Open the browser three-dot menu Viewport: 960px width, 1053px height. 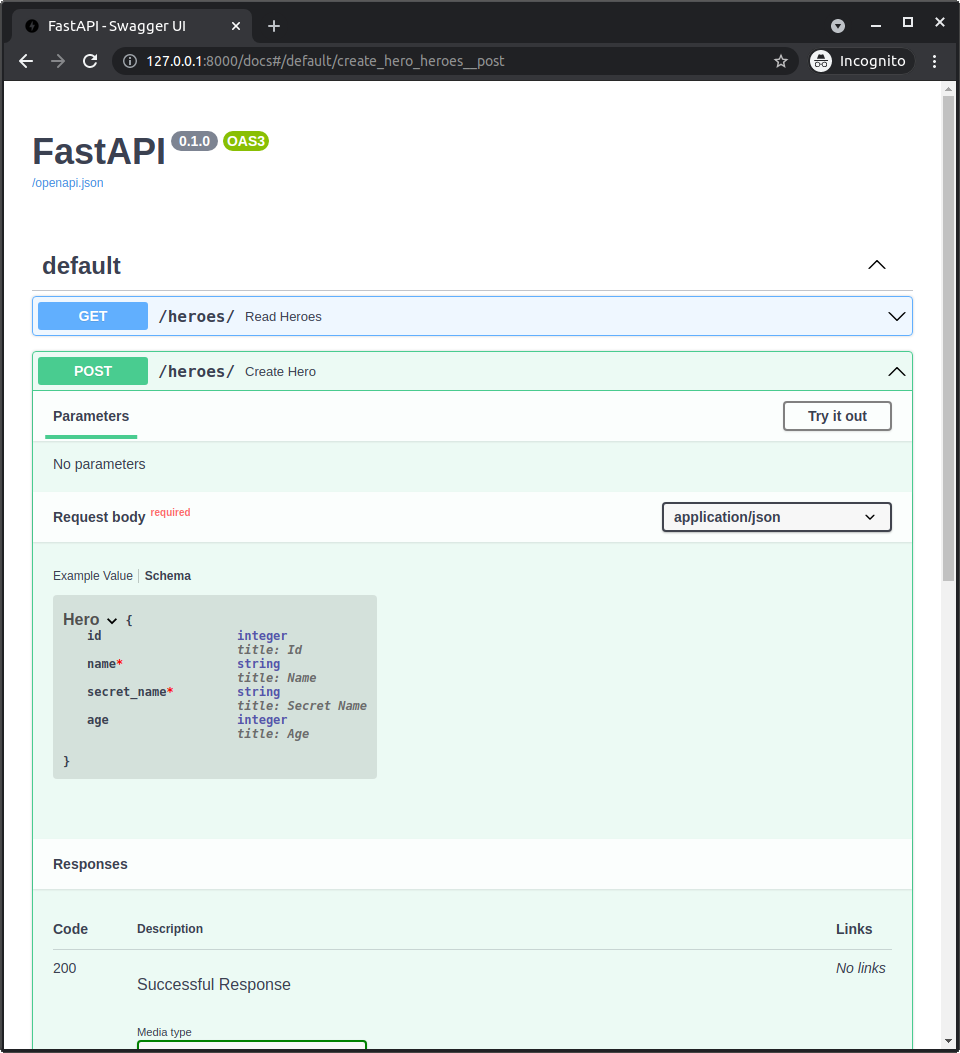(934, 61)
